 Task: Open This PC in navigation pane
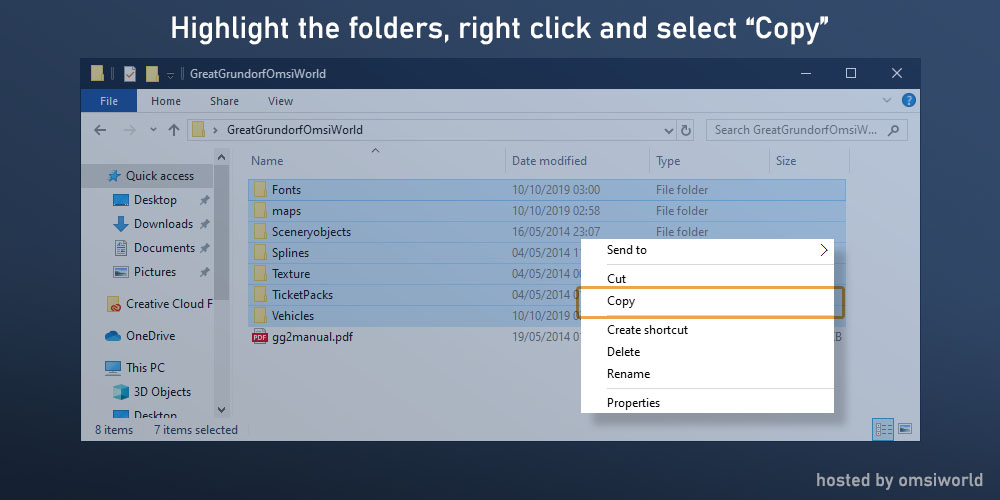[x=145, y=368]
